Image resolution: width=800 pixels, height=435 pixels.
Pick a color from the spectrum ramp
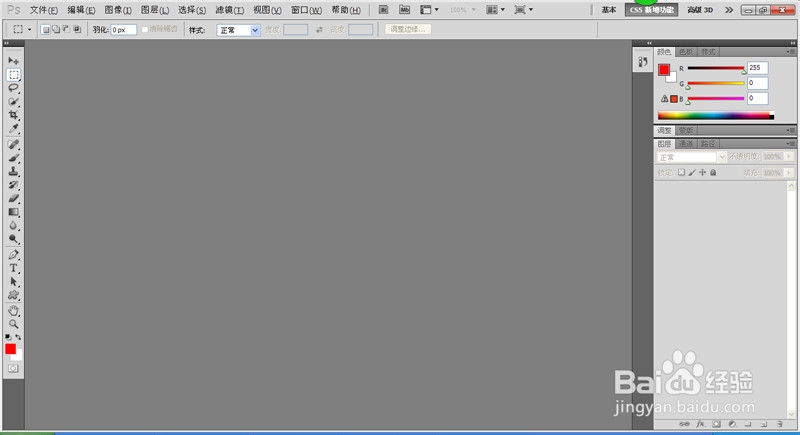tap(716, 116)
